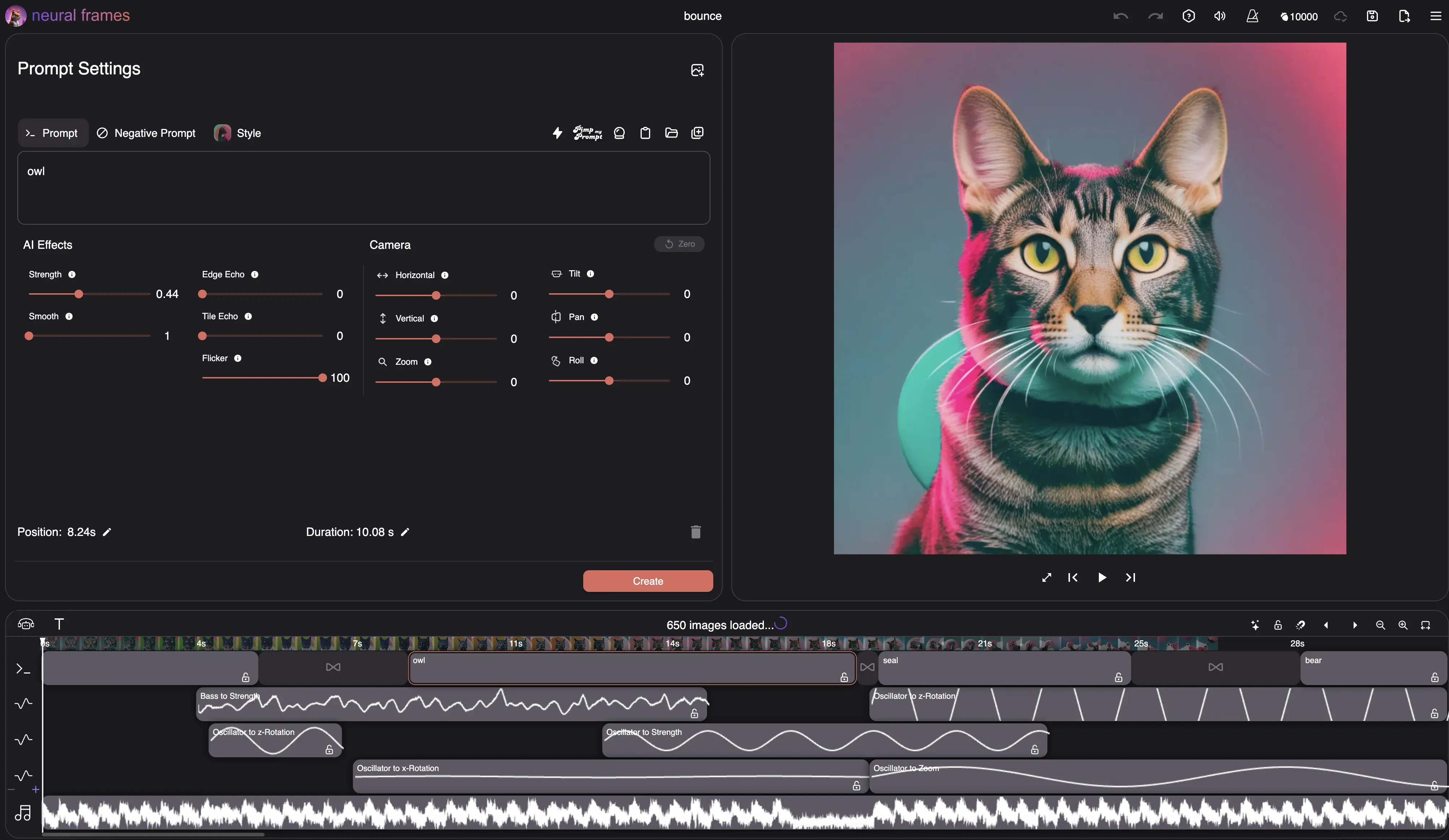This screenshot has height=840, width=1449.
Task: Zero the camera settings
Action: [x=679, y=244]
